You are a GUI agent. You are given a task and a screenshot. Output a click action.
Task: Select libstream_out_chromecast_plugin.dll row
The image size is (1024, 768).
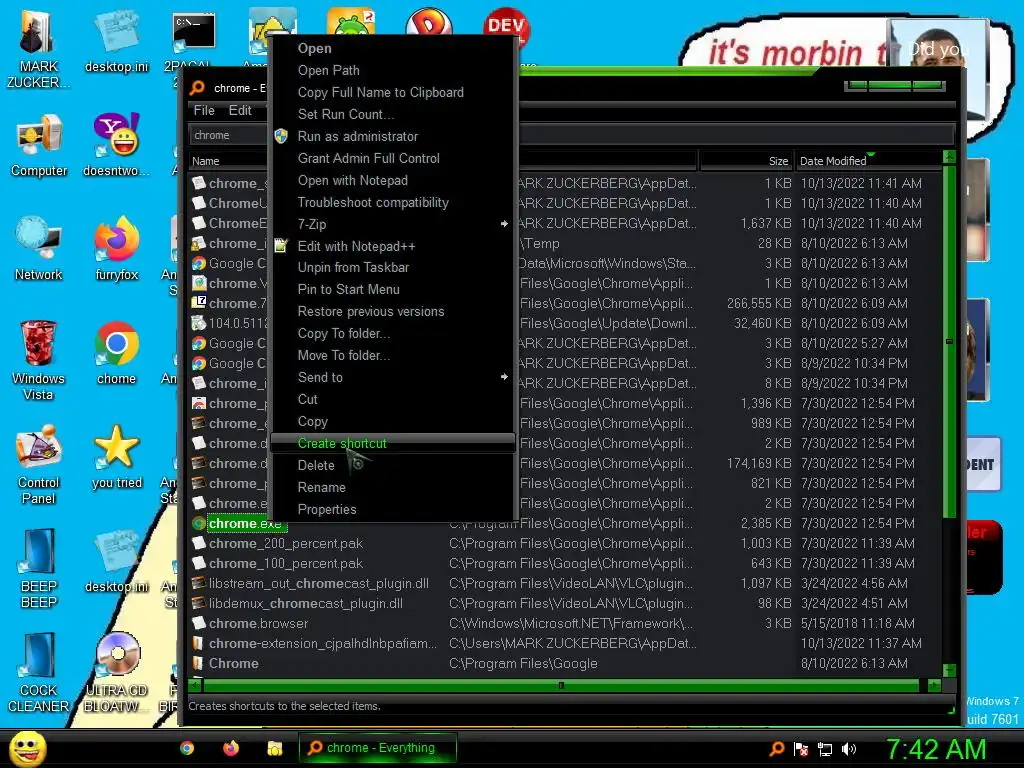click(x=566, y=584)
